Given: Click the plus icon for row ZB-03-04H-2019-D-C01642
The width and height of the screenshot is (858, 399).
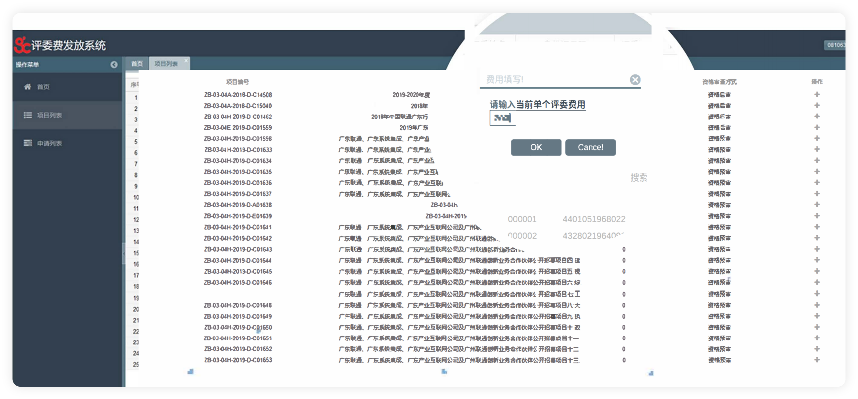Looking at the screenshot, I should (x=817, y=238).
